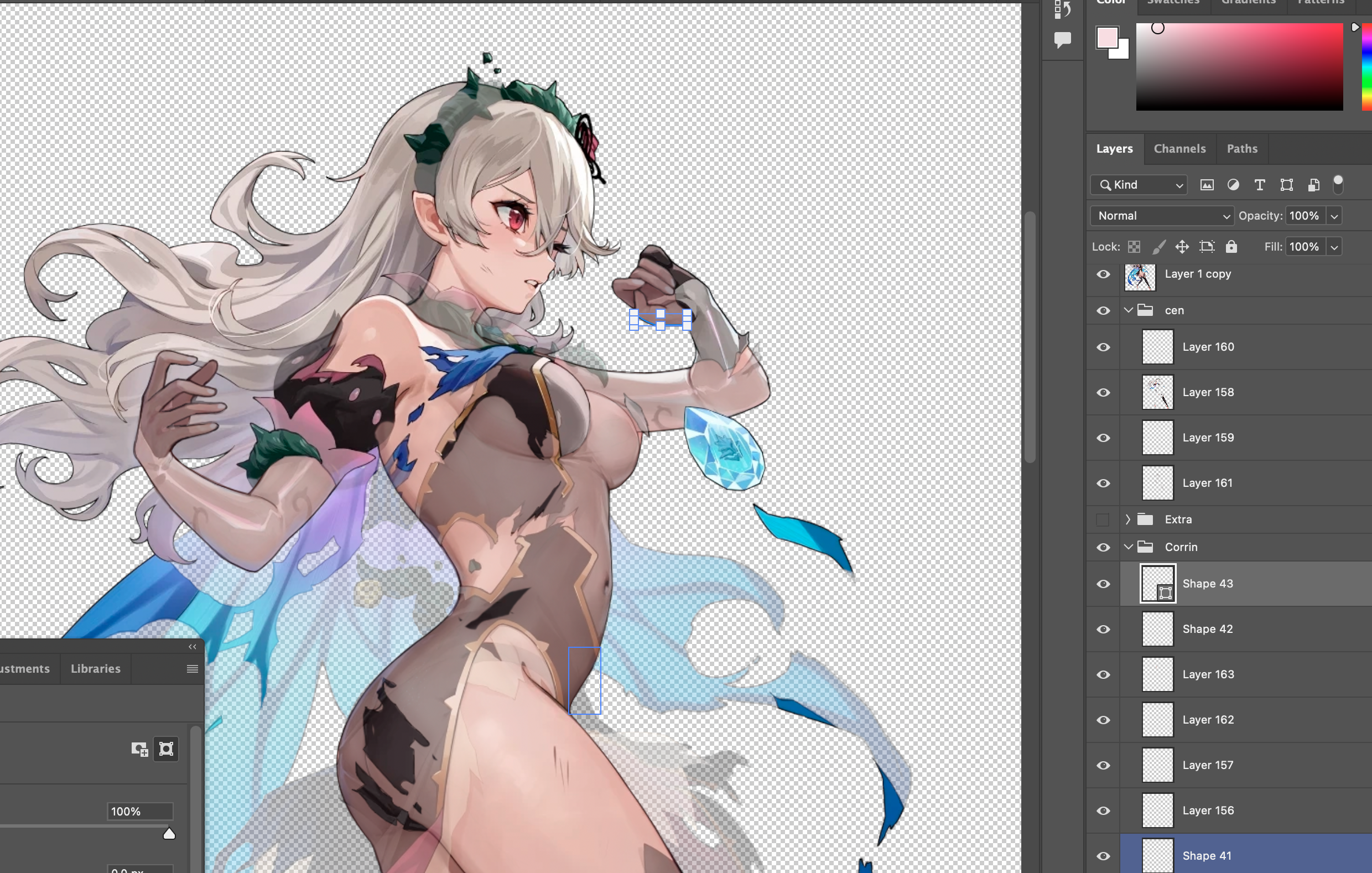Click the foreground color swatch

click(x=1107, y=38)
